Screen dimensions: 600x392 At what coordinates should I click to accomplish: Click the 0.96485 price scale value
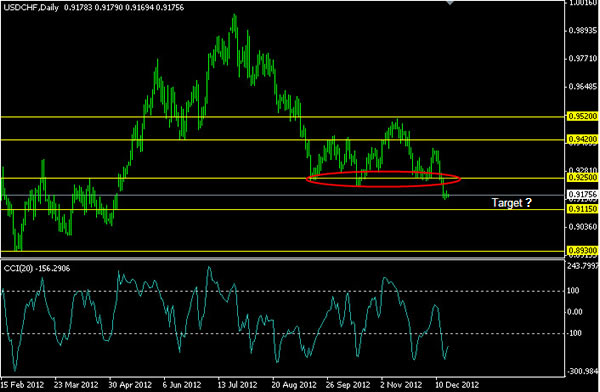point(583,87)
